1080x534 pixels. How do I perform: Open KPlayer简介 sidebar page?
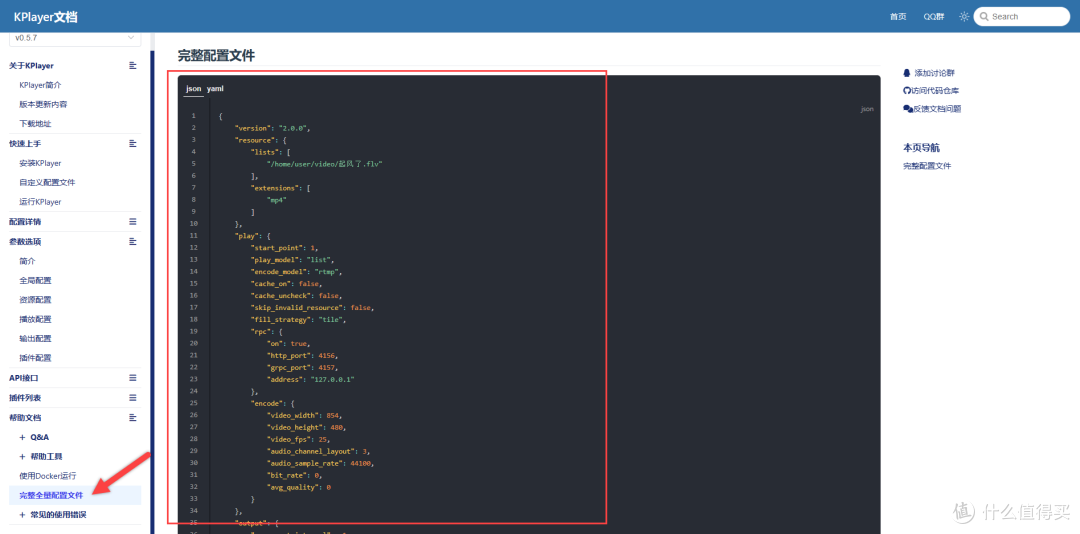tap(41, 85)
